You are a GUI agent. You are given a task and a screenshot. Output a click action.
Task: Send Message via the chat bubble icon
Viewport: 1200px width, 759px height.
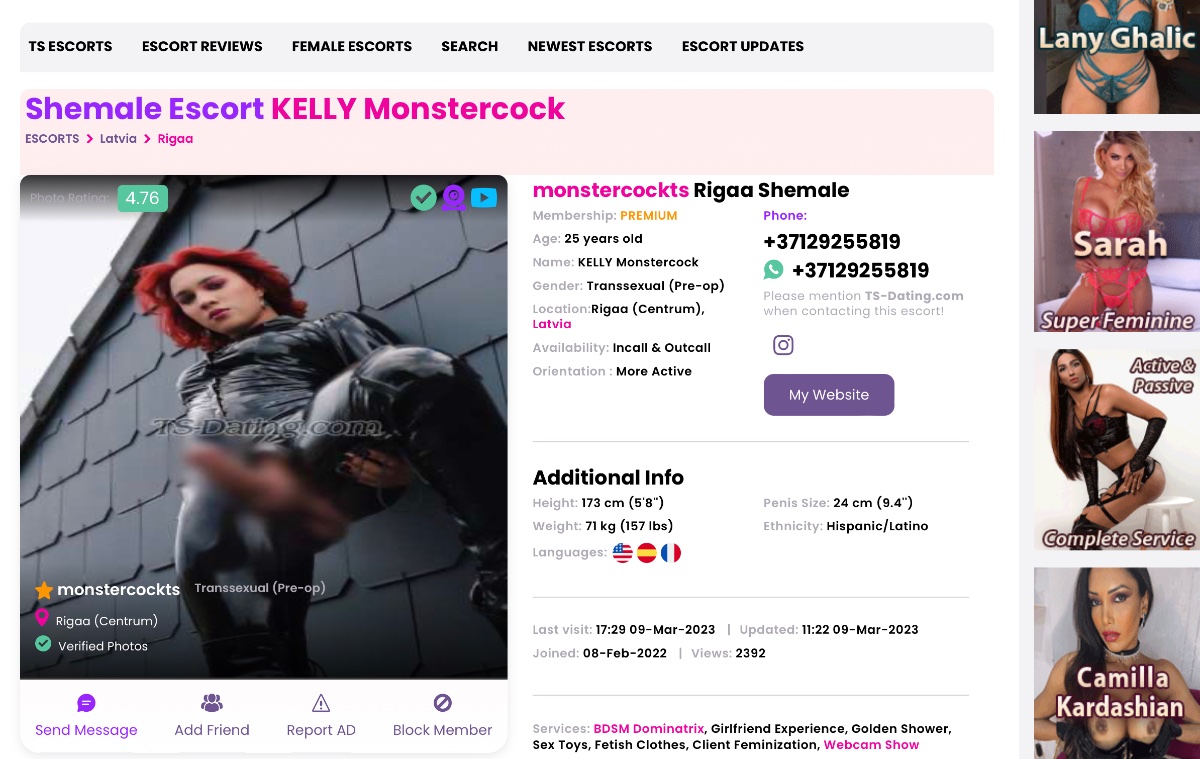pos(86,703)
